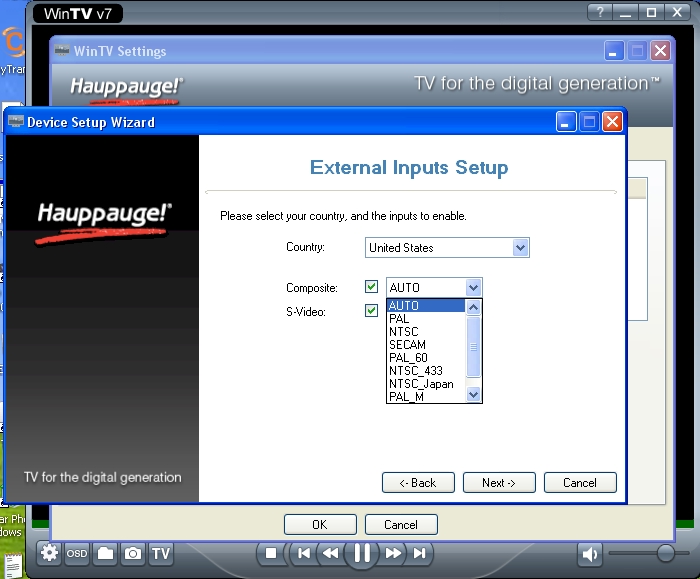Click the WinTV Settings title bar icon
This screenshot has height=579, width=700.
pos(62,50)
